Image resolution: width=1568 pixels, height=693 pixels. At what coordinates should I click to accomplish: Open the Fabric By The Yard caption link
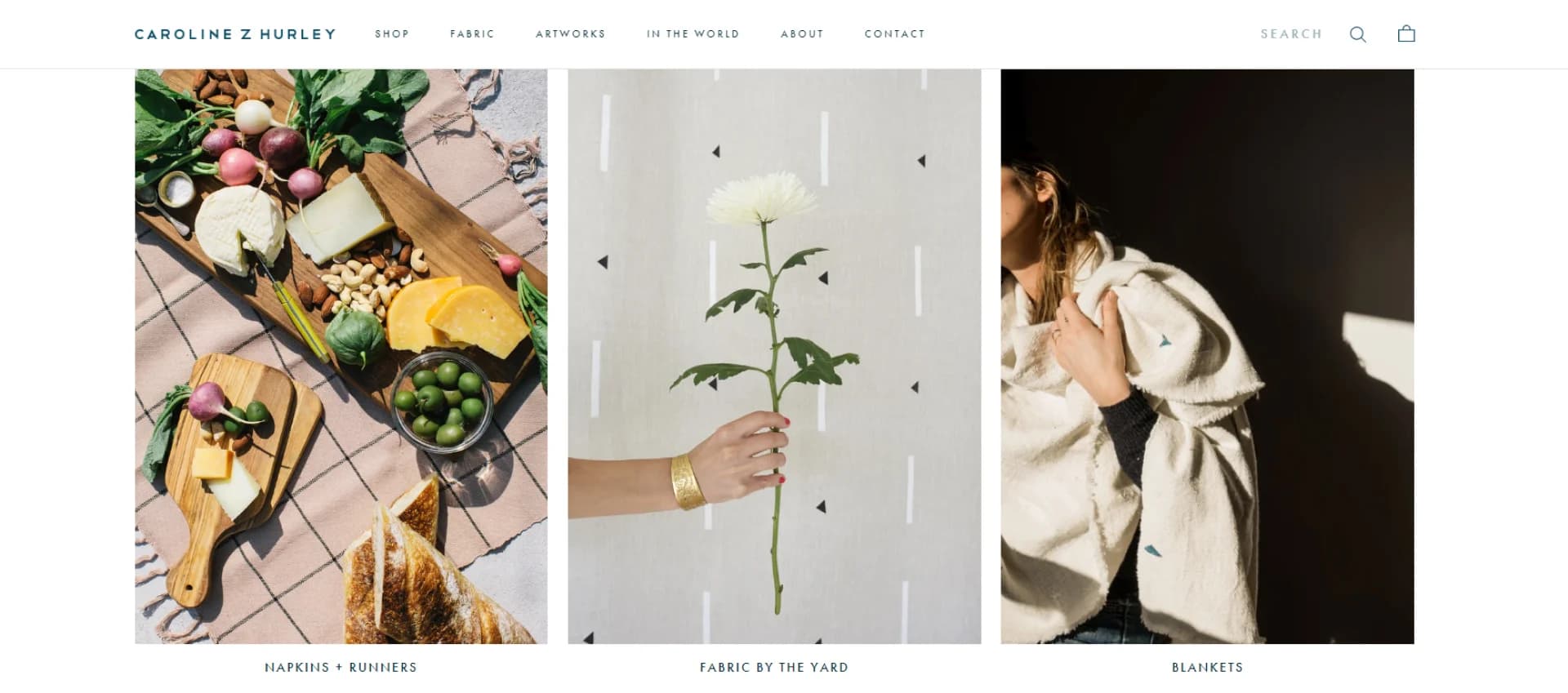tap(774, 667)
